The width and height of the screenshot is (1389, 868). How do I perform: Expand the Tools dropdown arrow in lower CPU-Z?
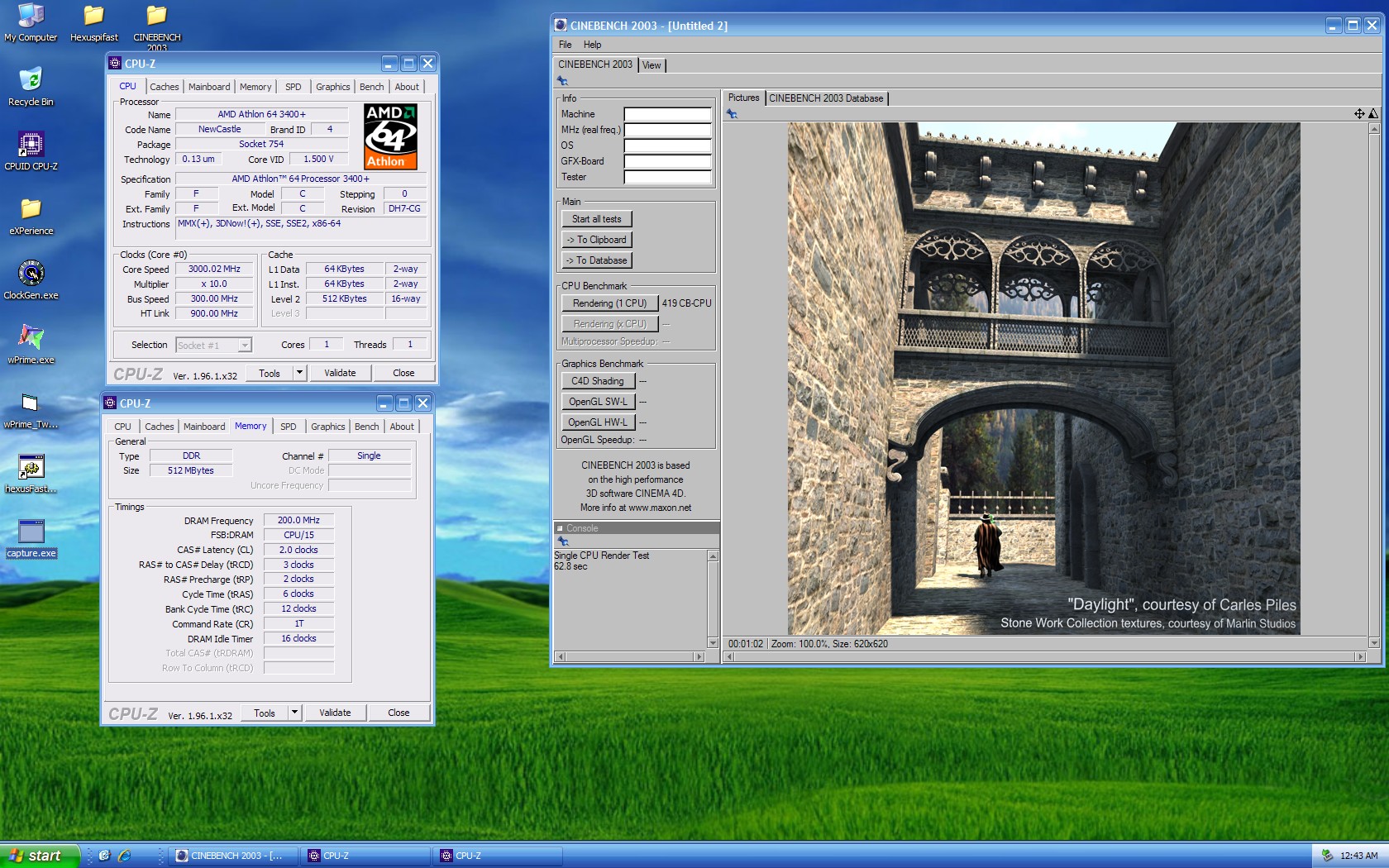(x=294, y=712)
